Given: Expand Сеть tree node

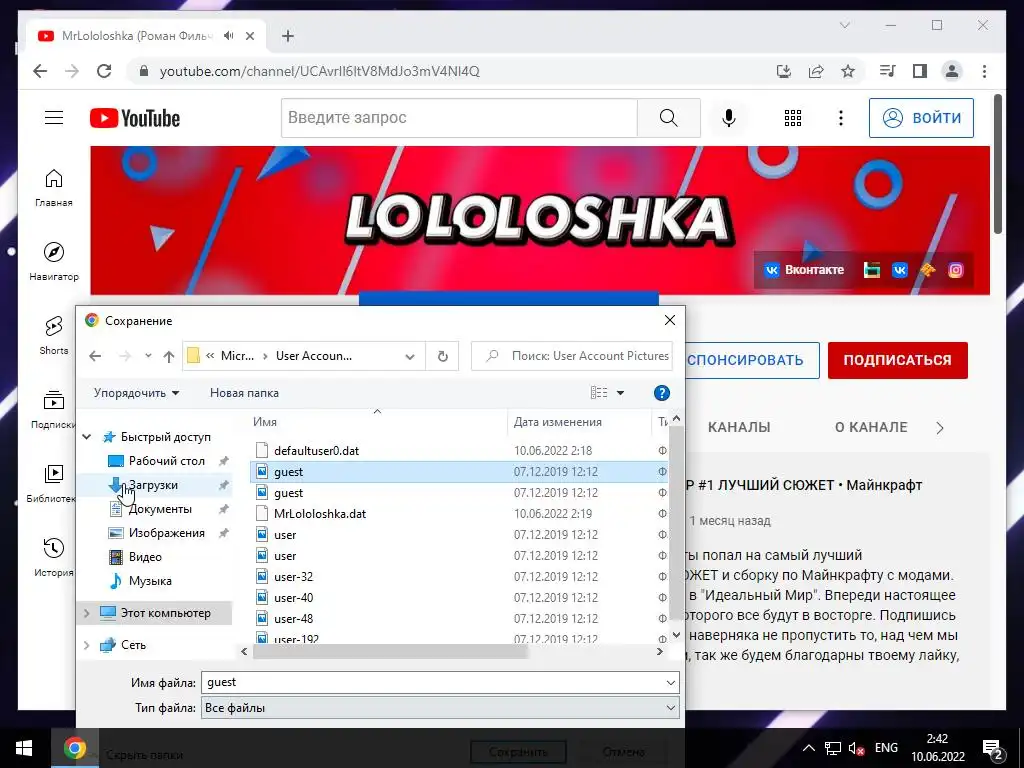Looking at the screenshot, I should (86, 645).
